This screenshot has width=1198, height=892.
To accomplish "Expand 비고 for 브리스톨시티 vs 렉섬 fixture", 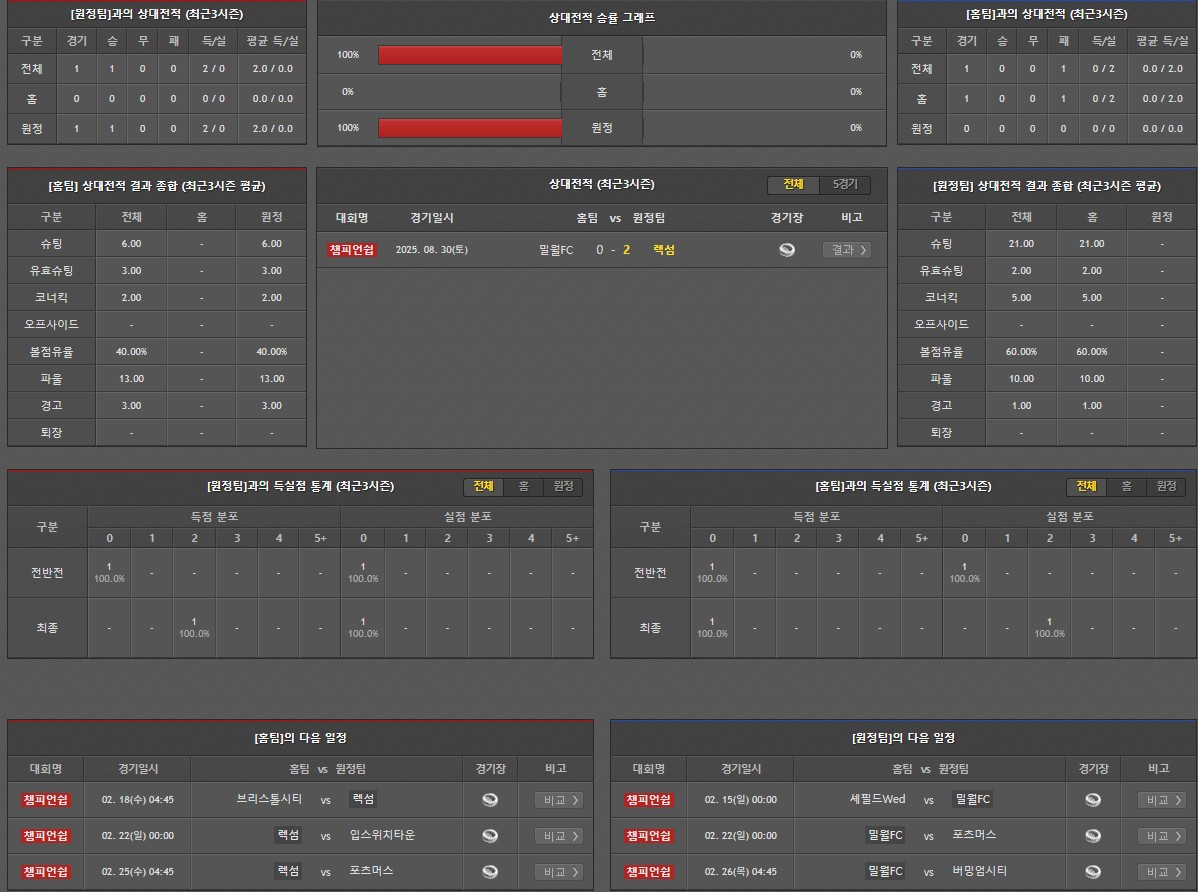I will (x=558, y=800).
